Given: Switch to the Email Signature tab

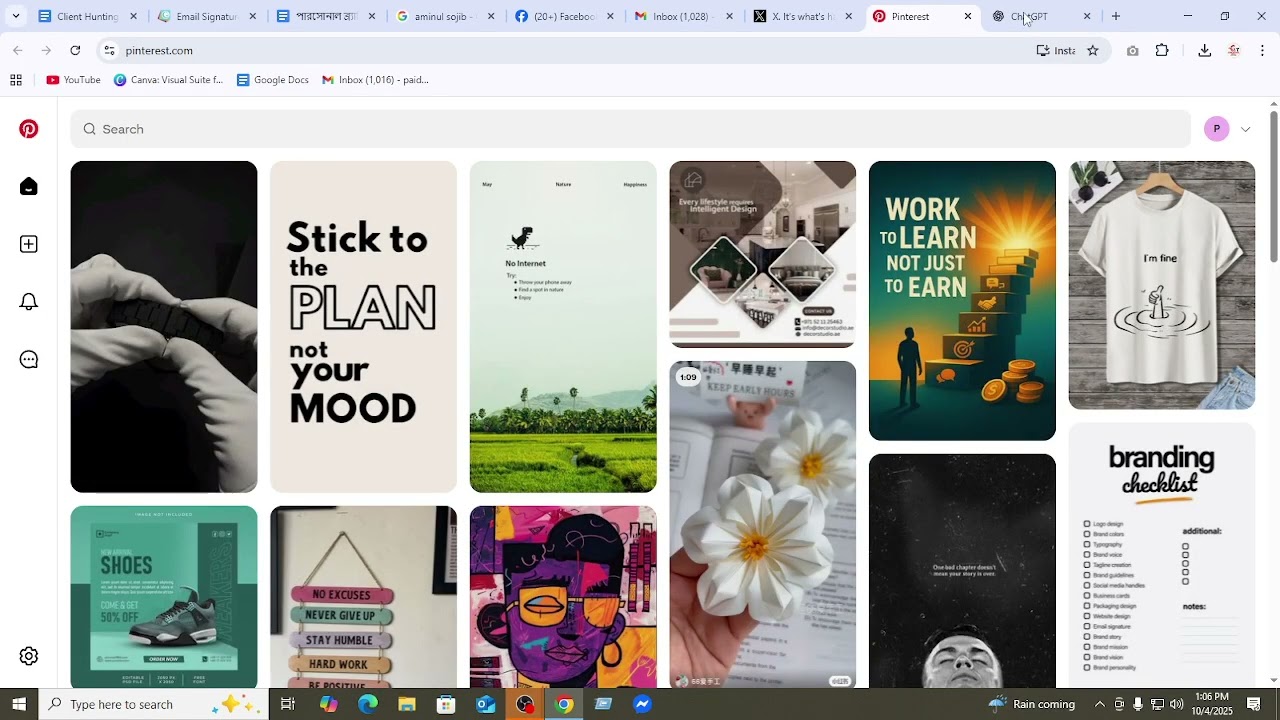Looking at the screenshot, I should 207,16.
